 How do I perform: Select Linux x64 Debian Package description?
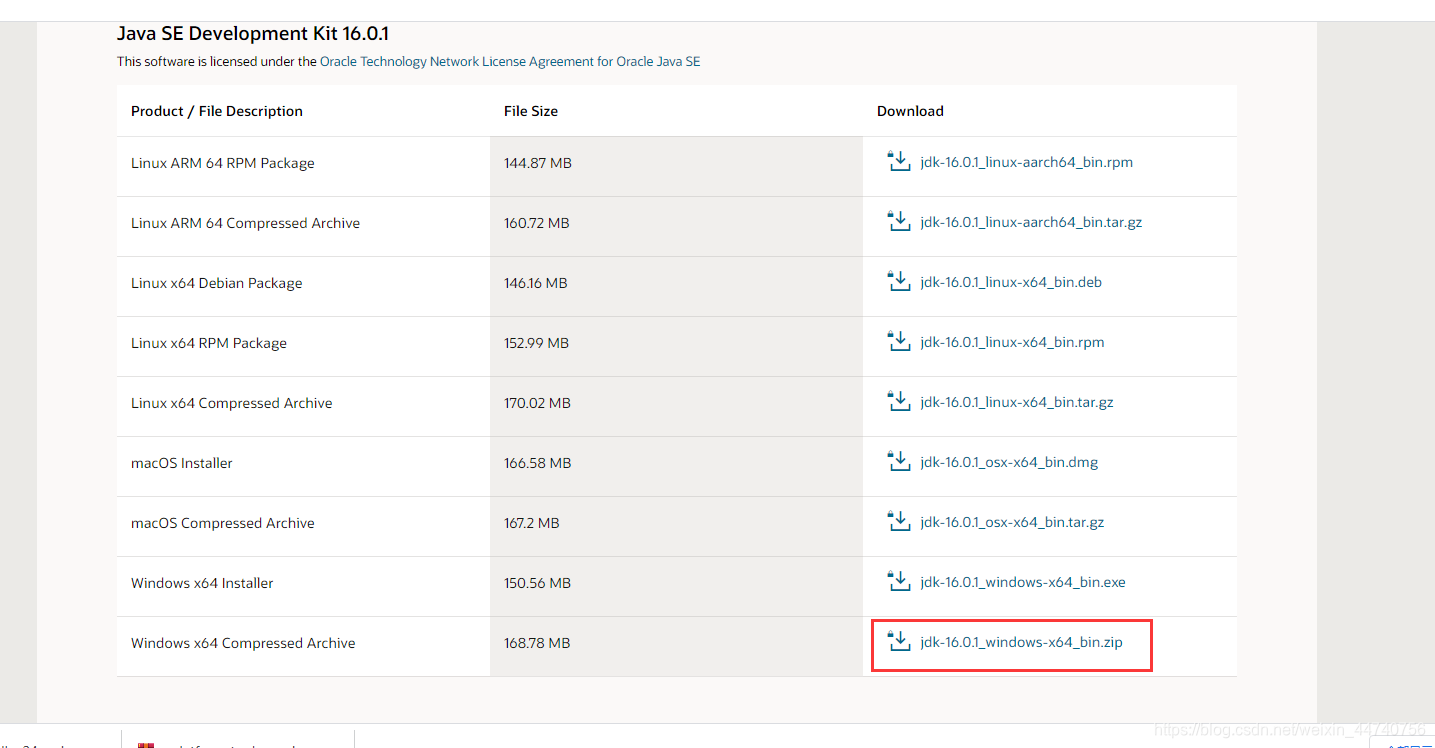tap(216, 283)
